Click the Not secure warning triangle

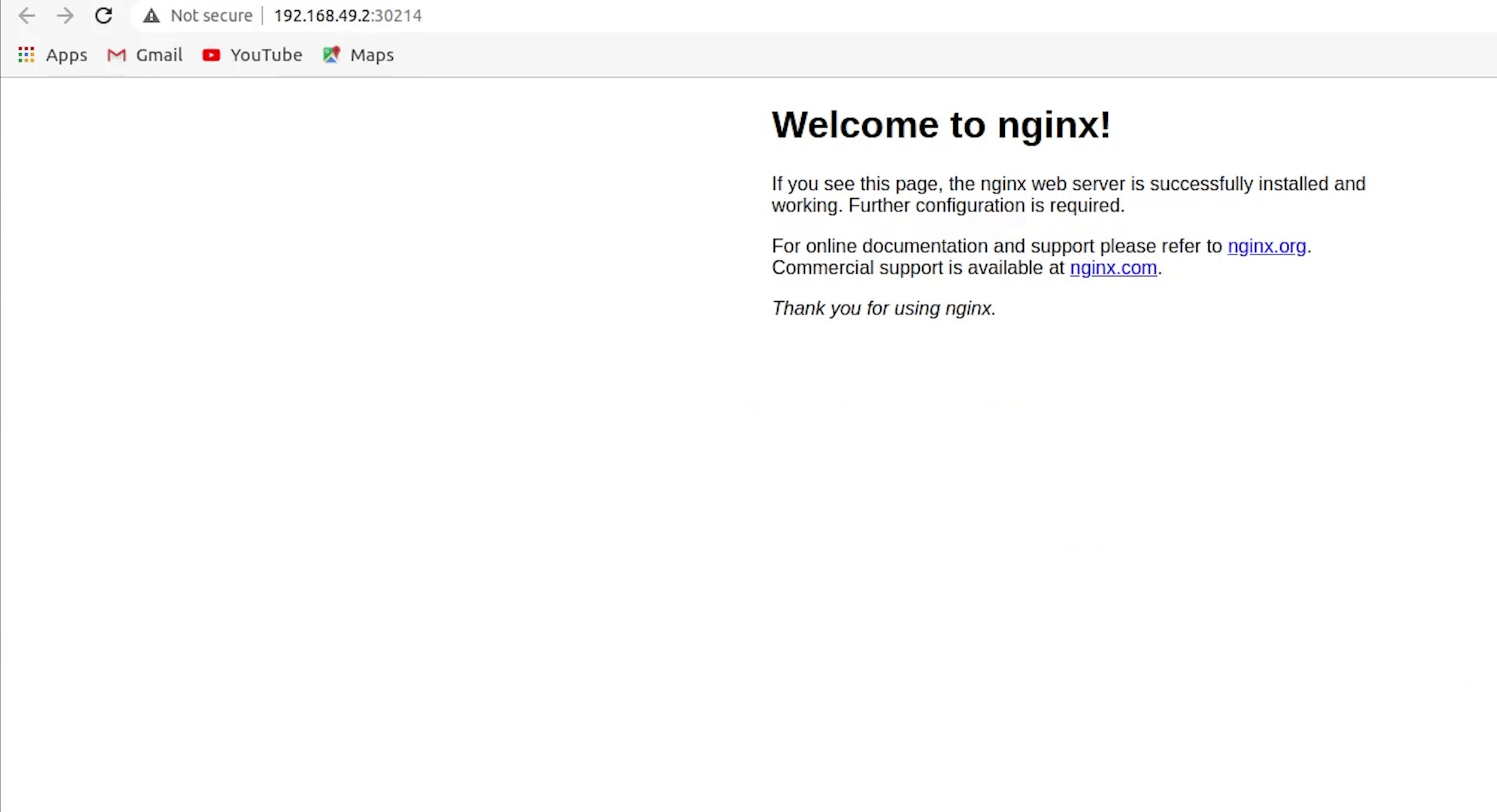point(151,16)
